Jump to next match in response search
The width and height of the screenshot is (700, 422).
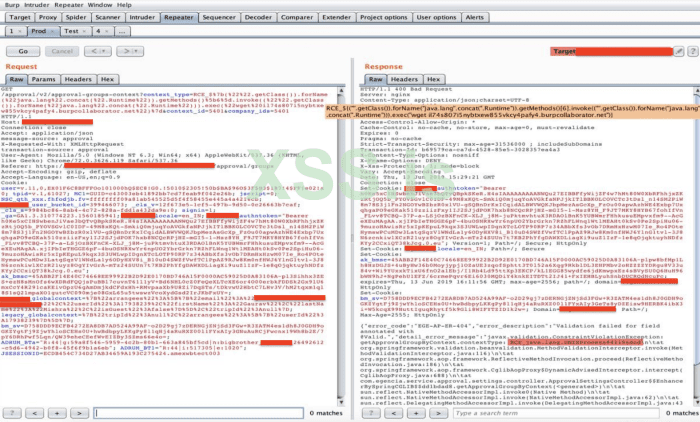438,413
